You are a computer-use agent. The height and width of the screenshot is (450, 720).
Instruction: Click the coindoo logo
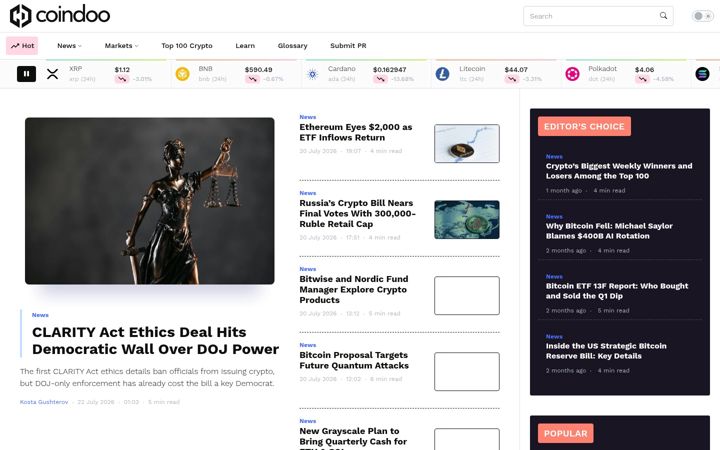(x=60, y=16)
